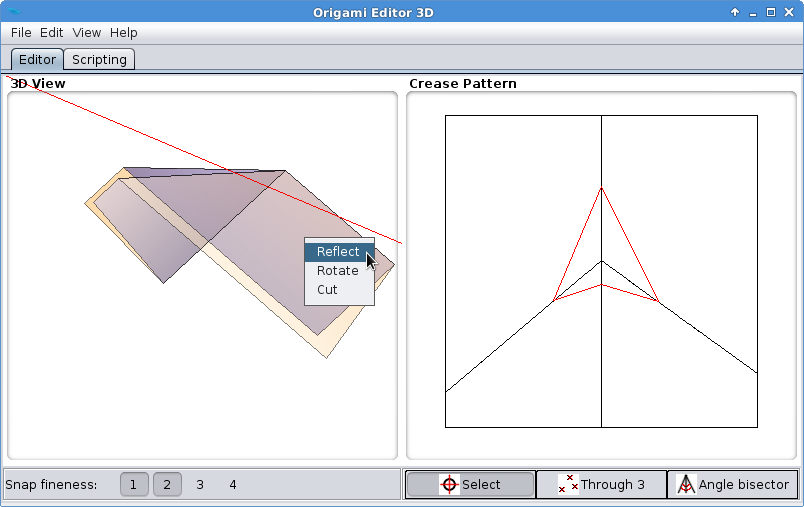This screenshot has width=804, height=507.
Task: Toggle snap fineness level 2
Action: coord(167,485)
